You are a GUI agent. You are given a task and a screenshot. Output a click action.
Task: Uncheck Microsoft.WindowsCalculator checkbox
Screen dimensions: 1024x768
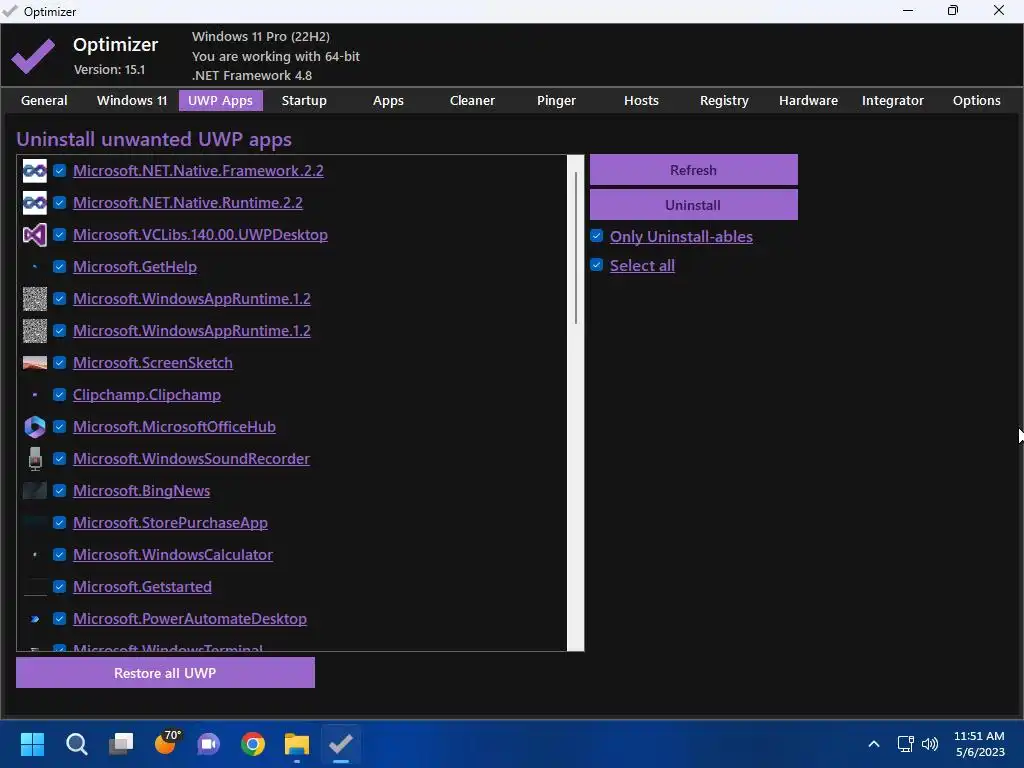coord(59,554)
